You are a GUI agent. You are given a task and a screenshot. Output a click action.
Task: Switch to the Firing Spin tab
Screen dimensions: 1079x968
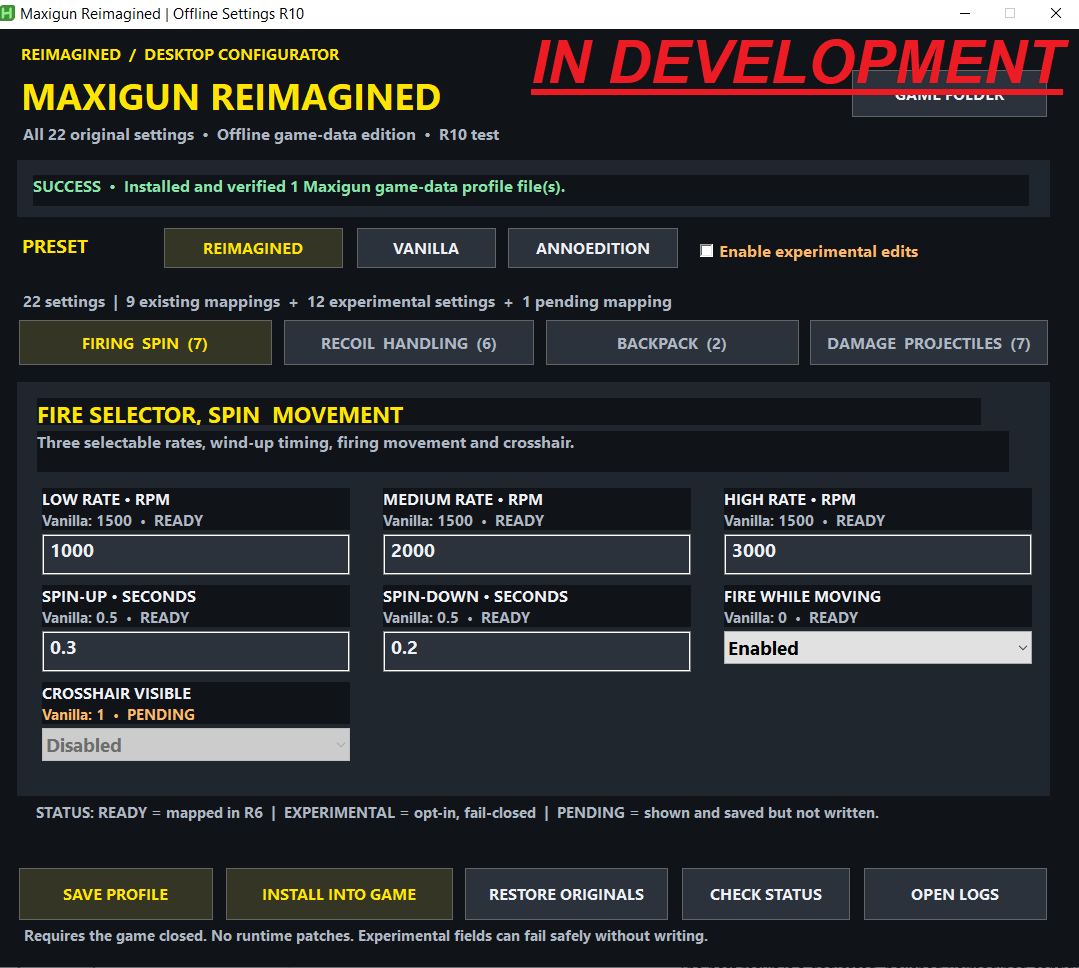pyautogui.click(x=145, y=343)
